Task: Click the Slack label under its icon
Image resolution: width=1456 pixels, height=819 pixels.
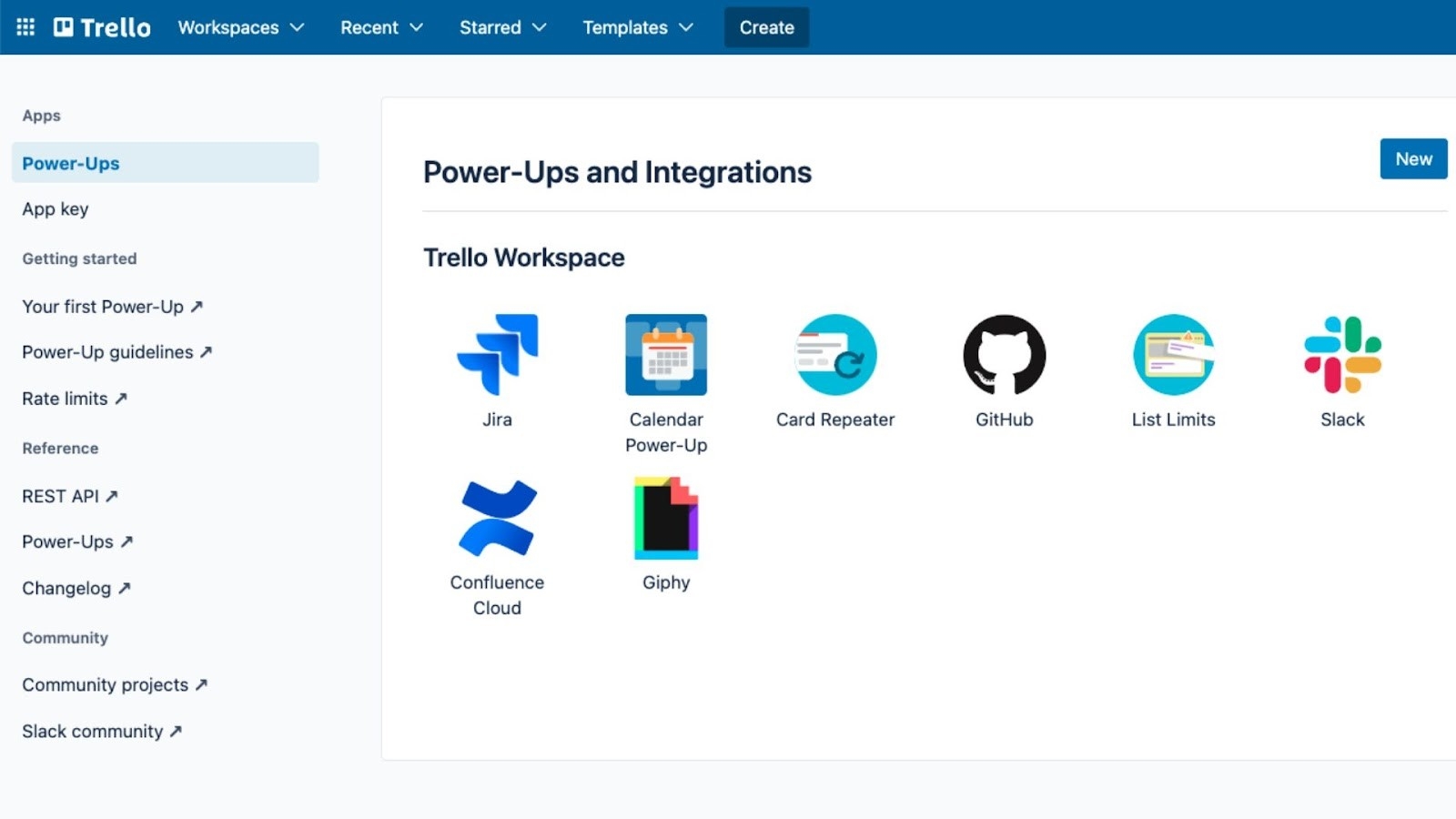Action: click(1343, 420)
